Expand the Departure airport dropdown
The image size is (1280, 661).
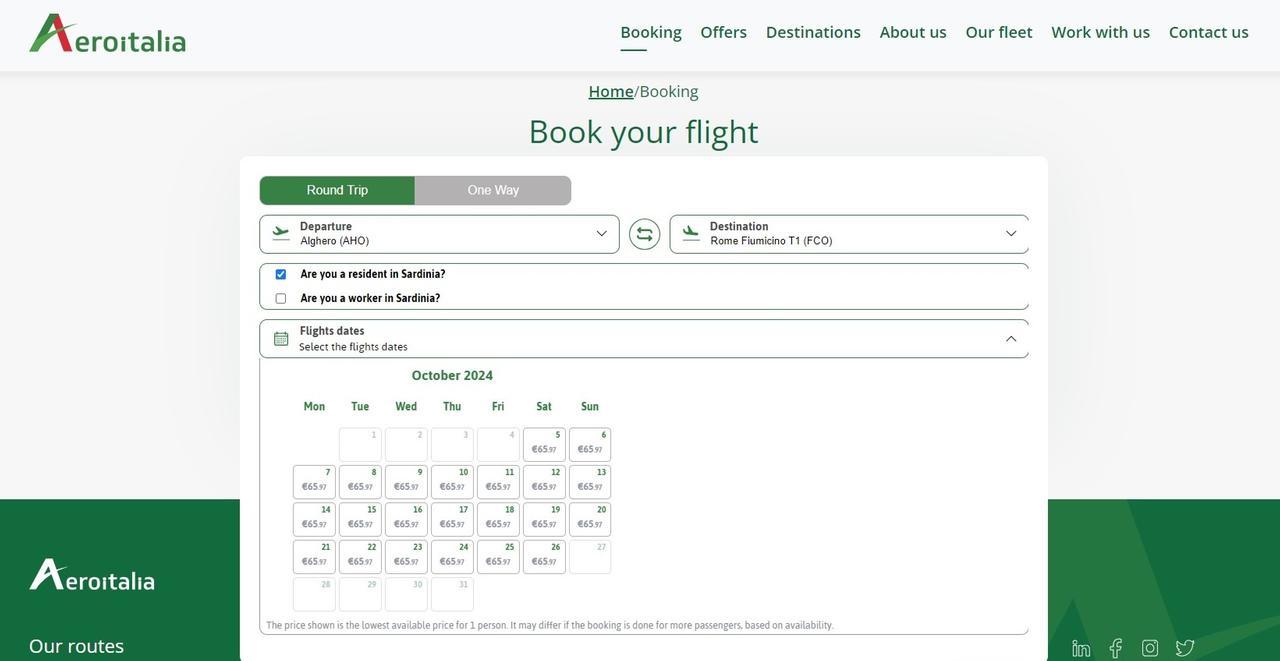pyautogui.click(x=601, y=234)
